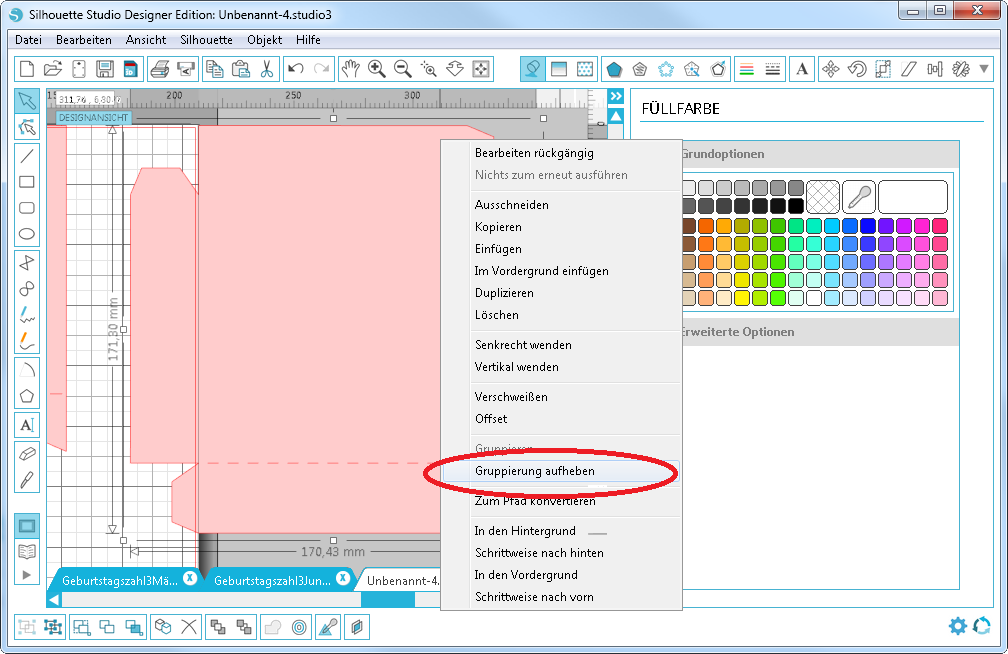The height and width of the screenshot is (654, 1008).
Task: Open the toolbar overflow dropdown arrow
Action: tap(985, 69)
